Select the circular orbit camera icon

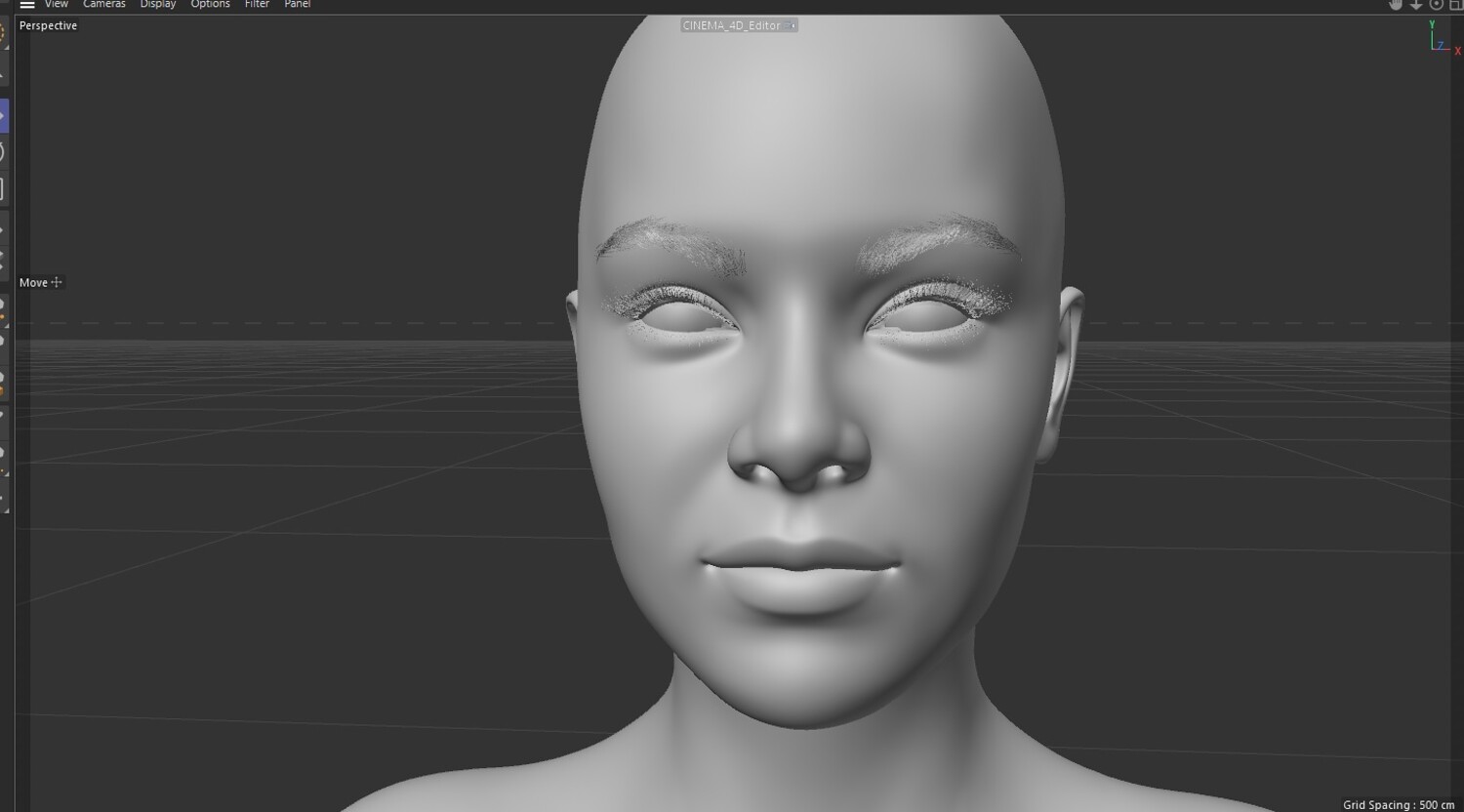point(1437,5)
